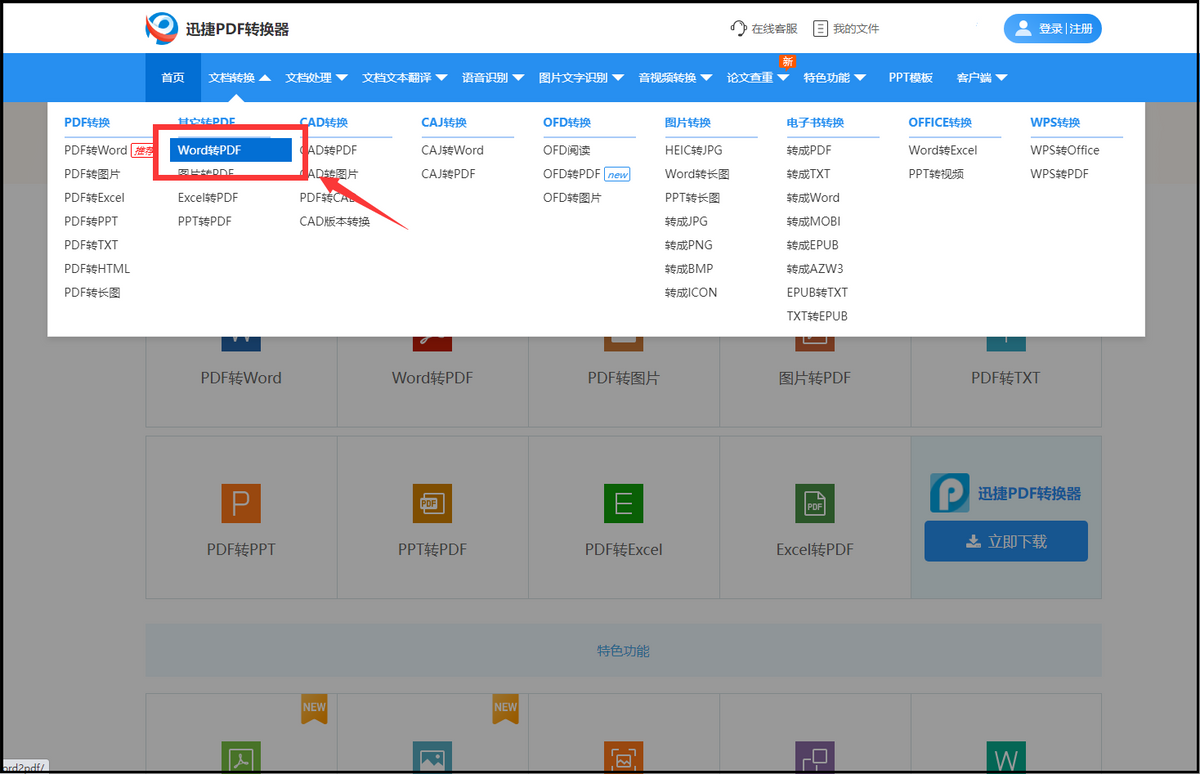
Task: Click the PPT转PDF icon
Action: tap(432, 503)
